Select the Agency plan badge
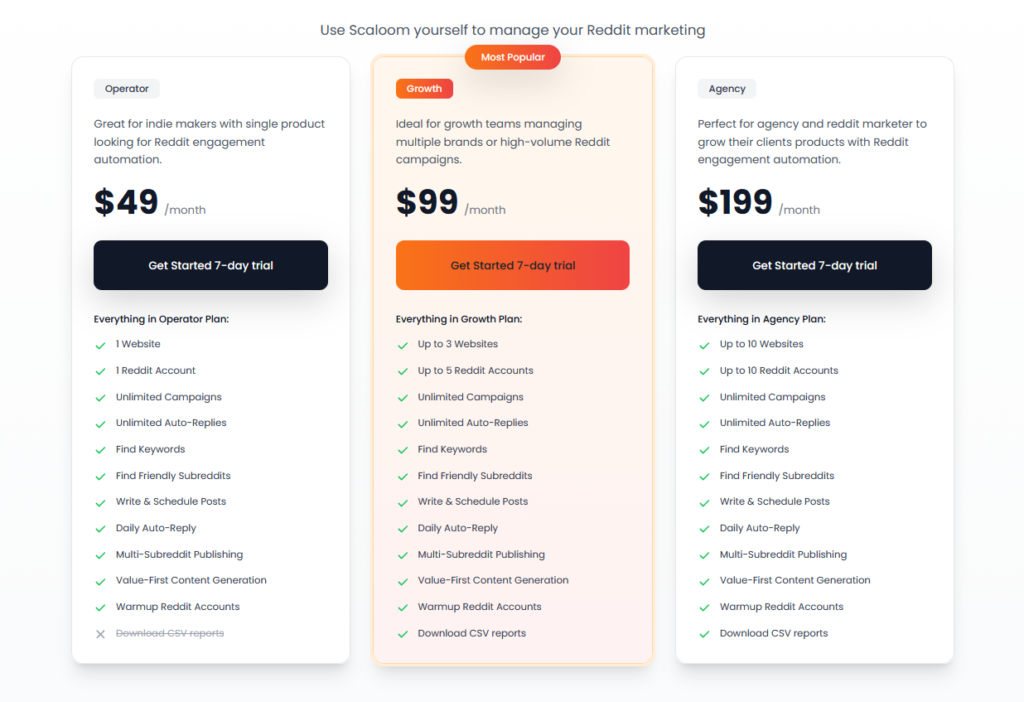 [727, 89]
